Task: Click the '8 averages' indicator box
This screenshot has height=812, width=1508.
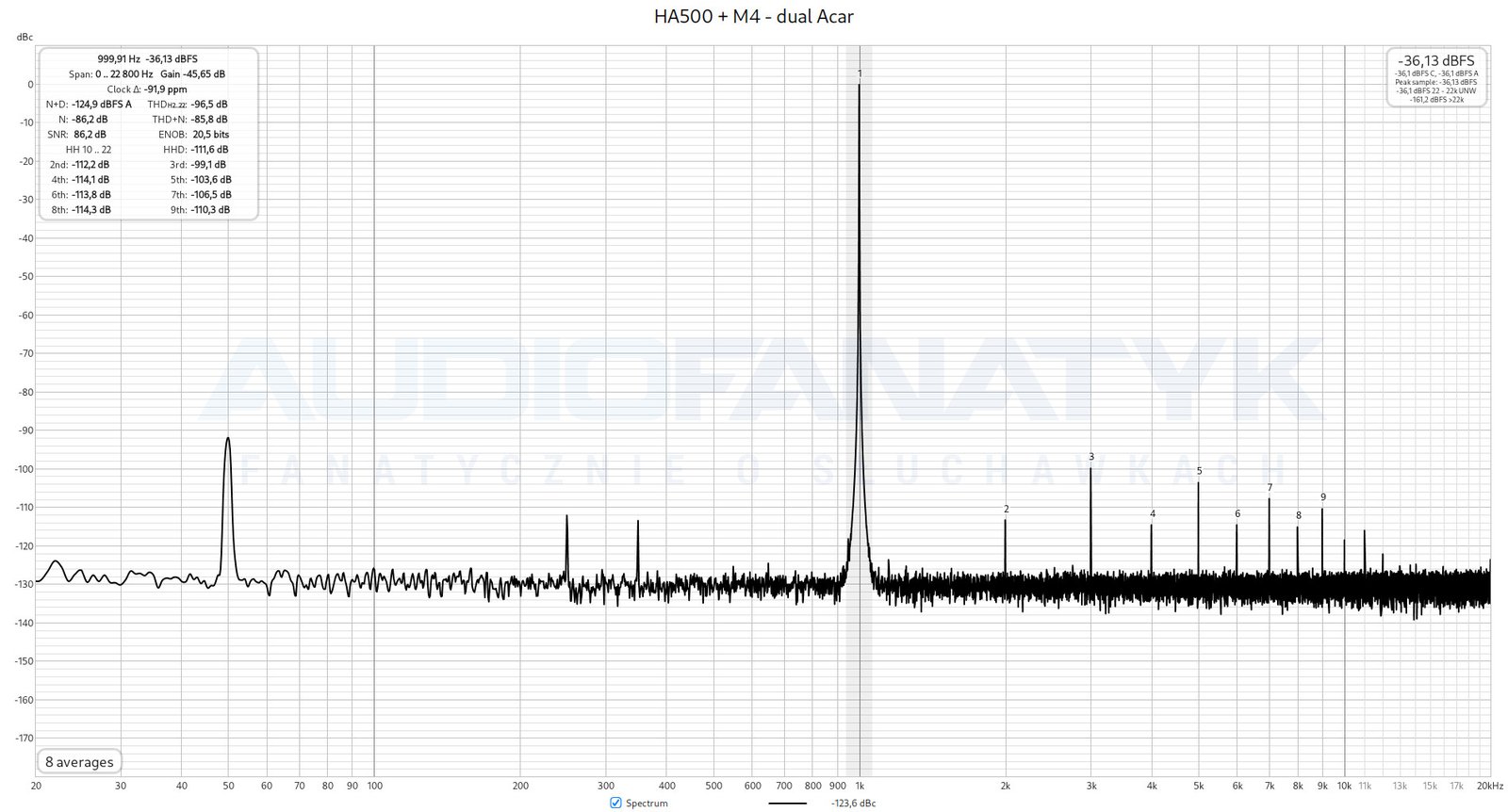Action: pos(79,762)
